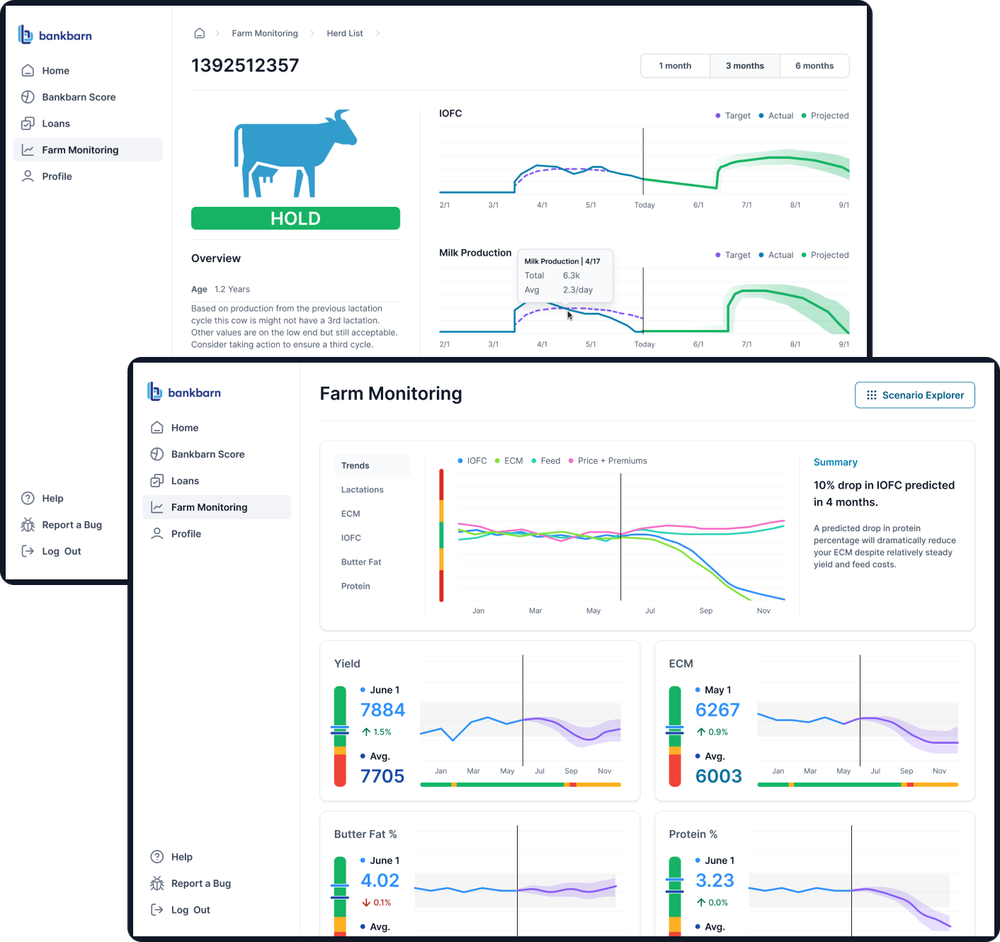Screen dimensions: 1000x942
Task: Switch to the 1 month time range
Action: (x=675, y=65)
